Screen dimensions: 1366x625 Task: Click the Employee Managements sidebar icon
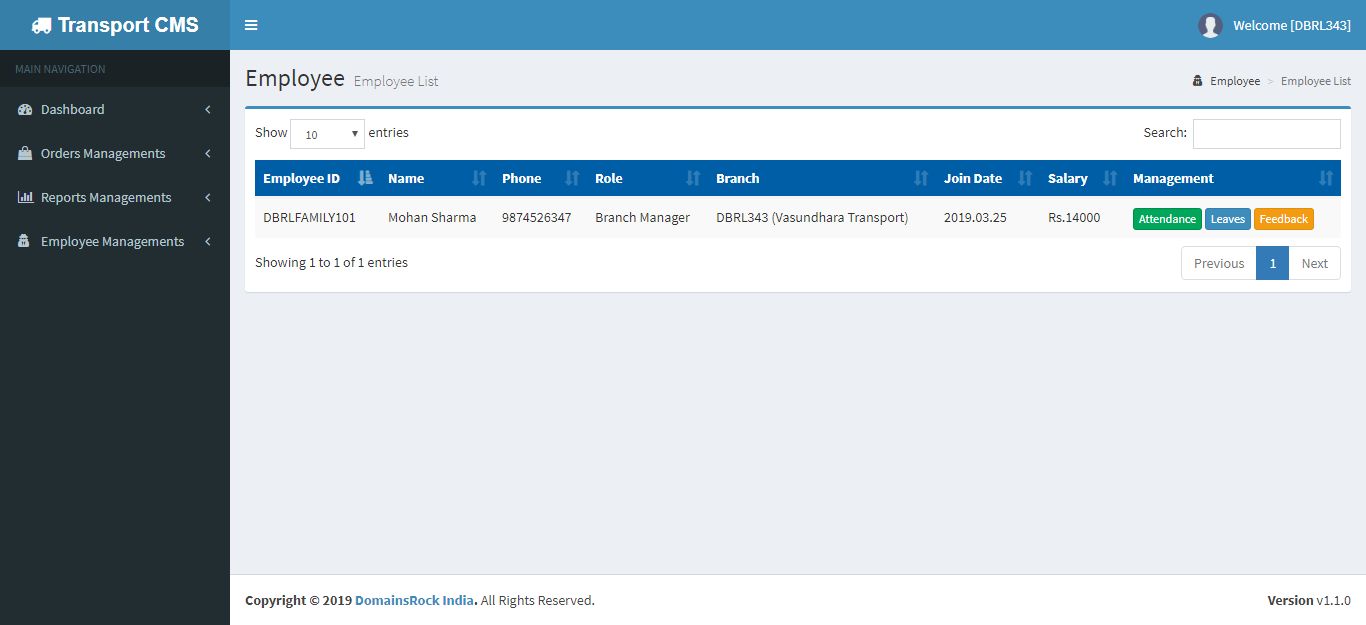tap(24, 241)
